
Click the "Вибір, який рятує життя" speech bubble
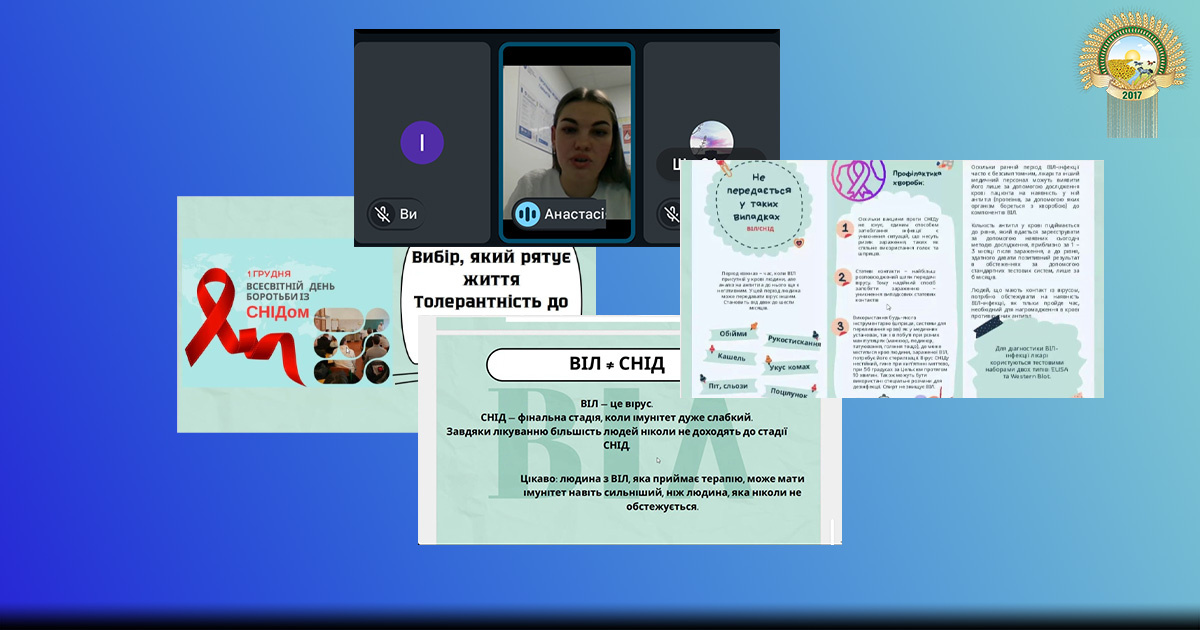click(x=491, y=305)
